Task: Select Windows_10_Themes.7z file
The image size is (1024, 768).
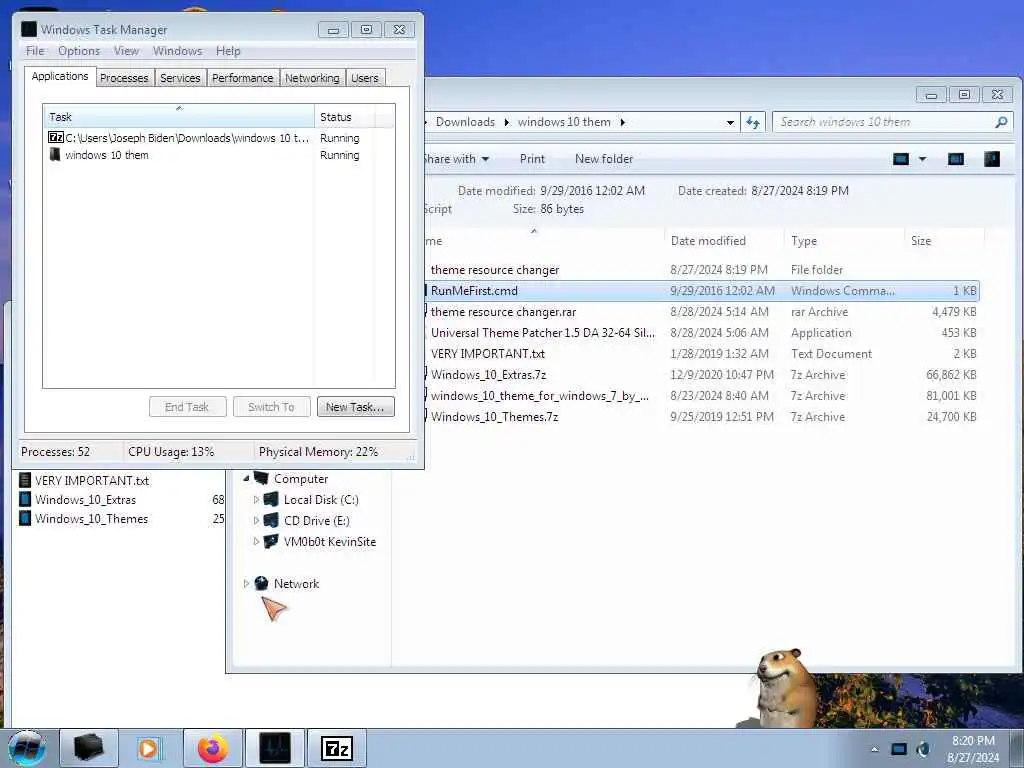Action: point(702,416)
